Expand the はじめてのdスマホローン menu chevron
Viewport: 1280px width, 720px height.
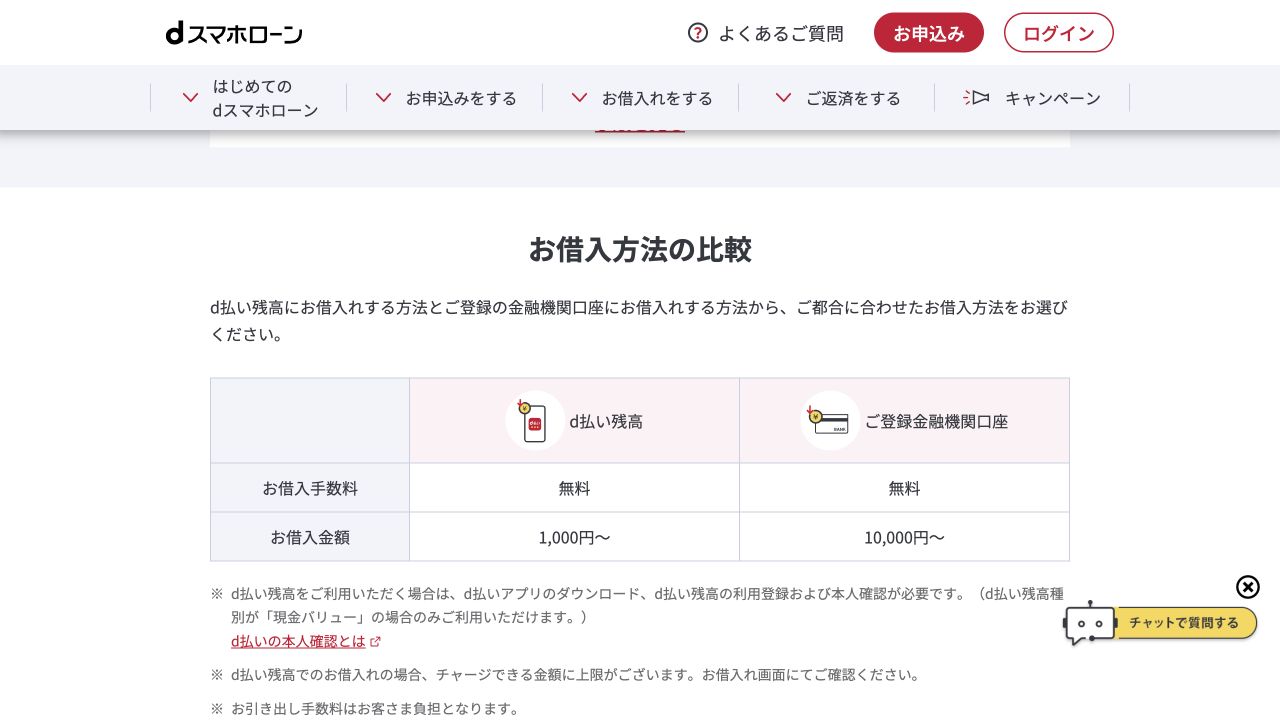point(190,98)
